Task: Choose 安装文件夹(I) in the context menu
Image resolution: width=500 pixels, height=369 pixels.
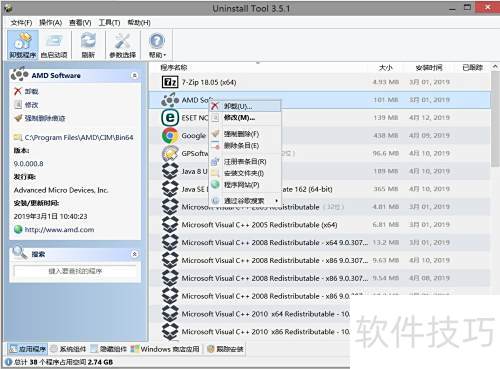Action: [x=245, y=173]
